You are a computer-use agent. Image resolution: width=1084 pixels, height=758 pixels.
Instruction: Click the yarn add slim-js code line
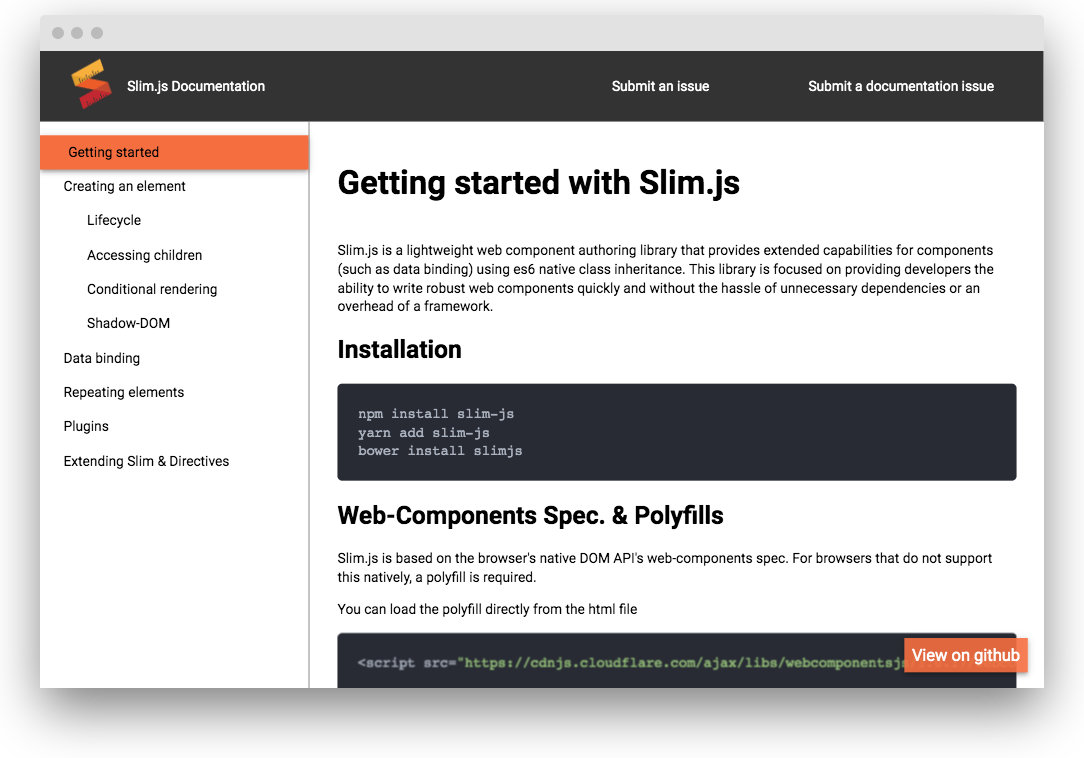424,432
